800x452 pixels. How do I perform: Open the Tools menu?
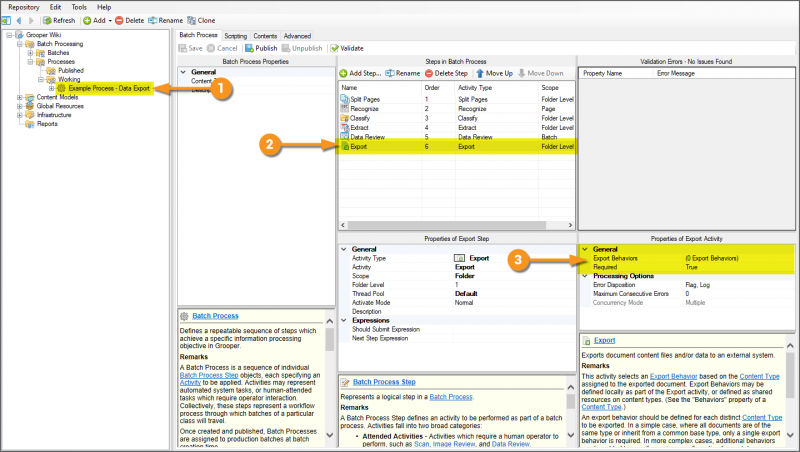coord(79,7)
